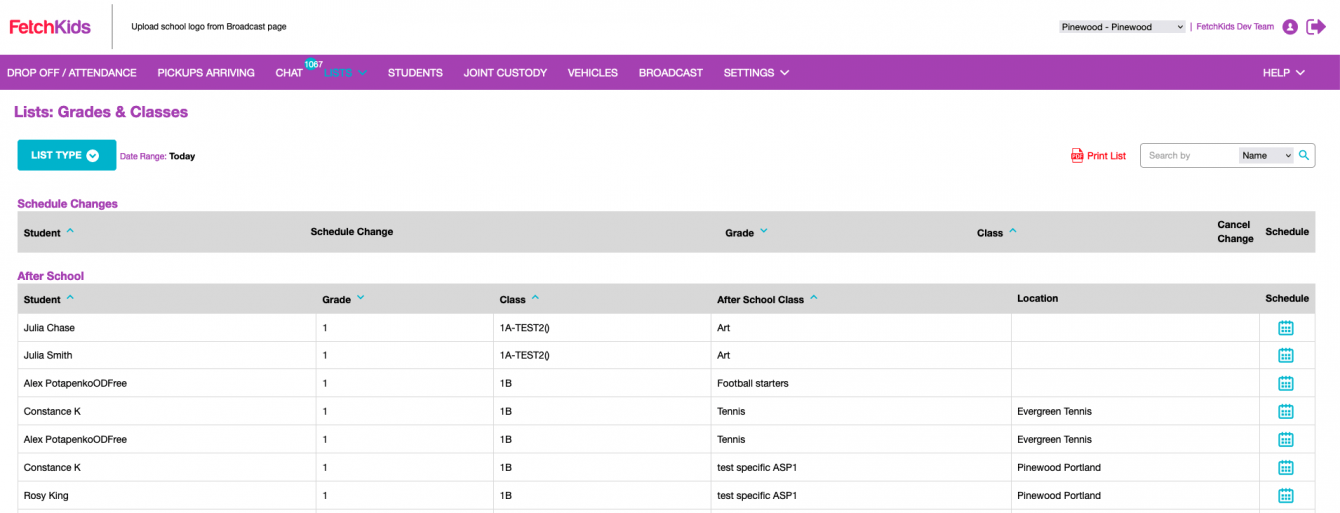Click the Search by input field
This screenshot has height=513, width=1340.
[x=1190, y=155]
